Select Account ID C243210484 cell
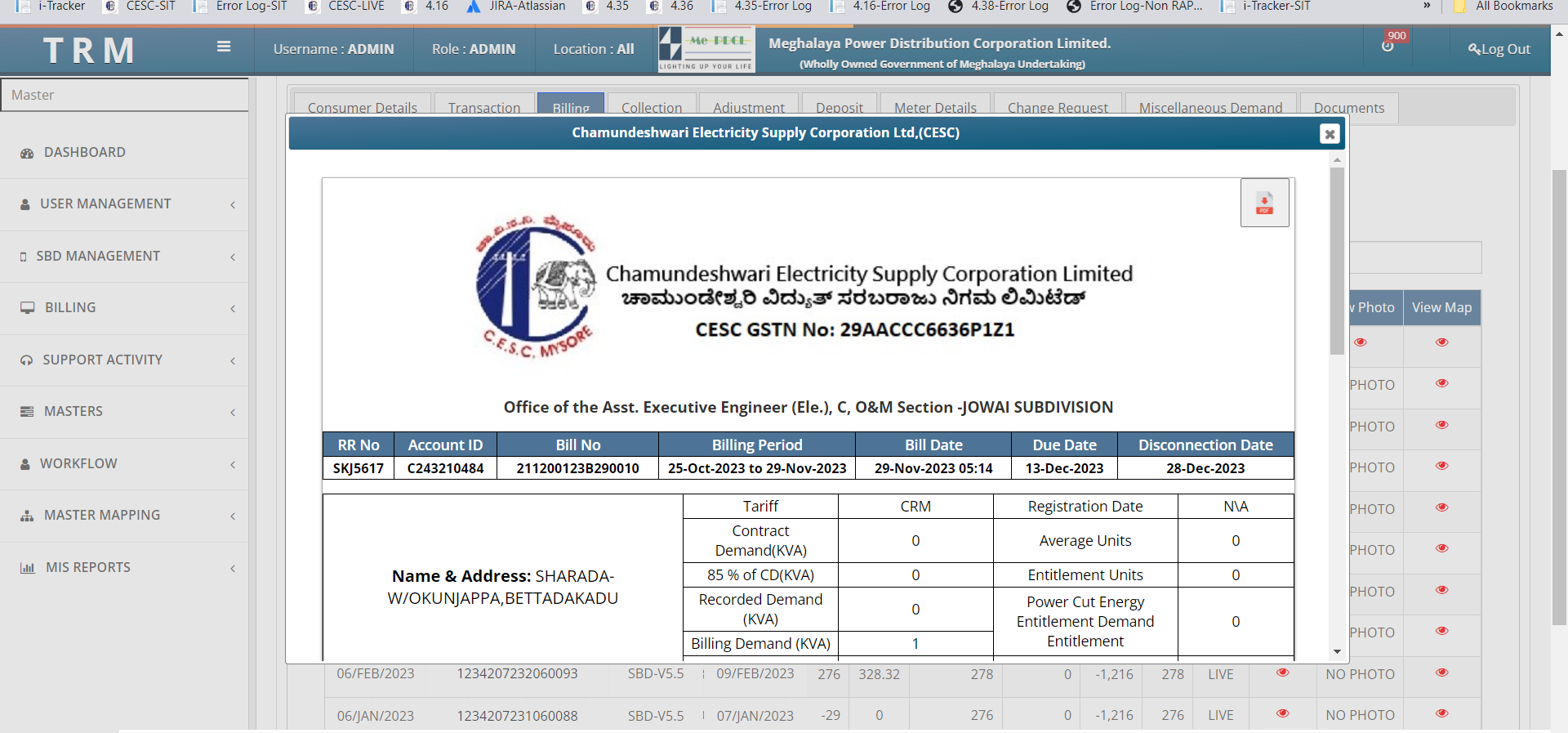The image size is (1568, 733). (445, 468)
